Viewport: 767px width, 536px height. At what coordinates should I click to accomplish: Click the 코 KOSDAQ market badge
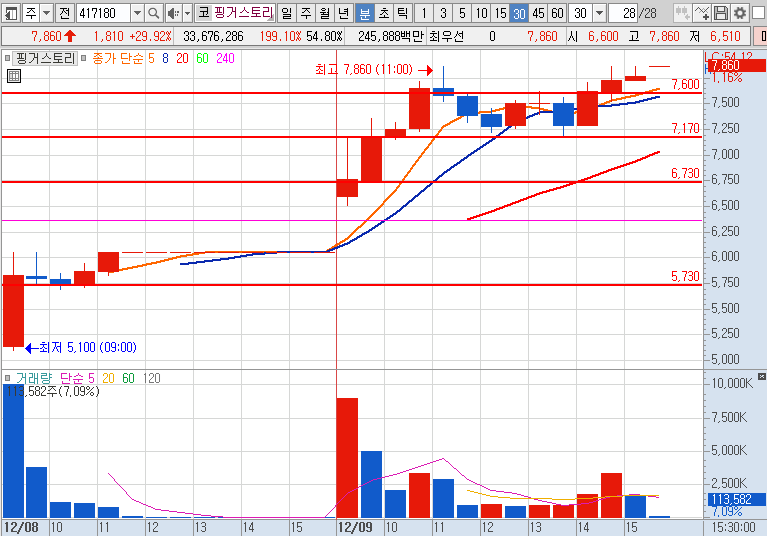(x=203, y=13)
